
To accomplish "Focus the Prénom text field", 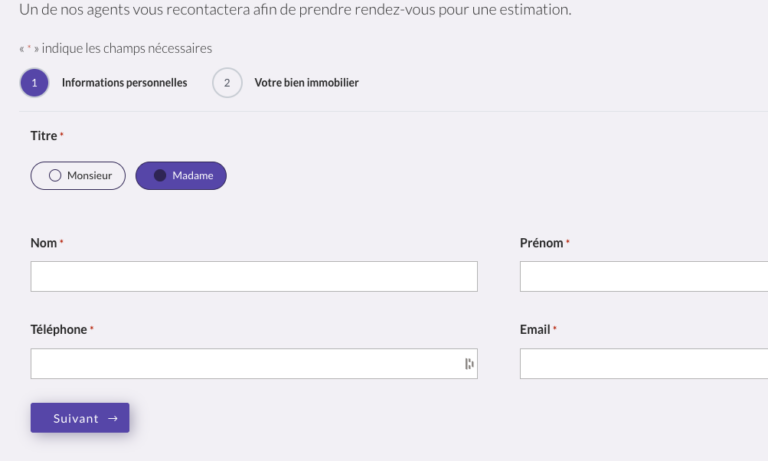I will coord(643,277).
